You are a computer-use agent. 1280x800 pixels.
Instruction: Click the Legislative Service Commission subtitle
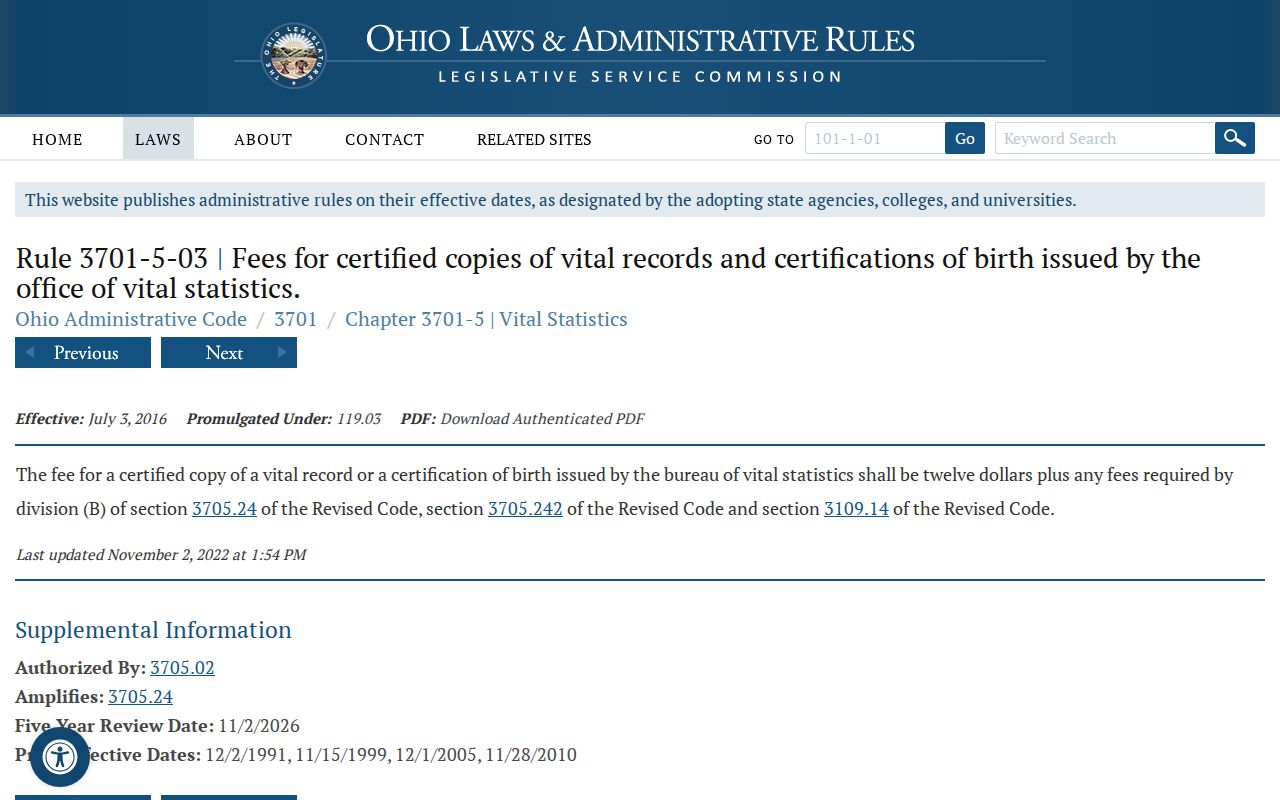coord(640,77)
